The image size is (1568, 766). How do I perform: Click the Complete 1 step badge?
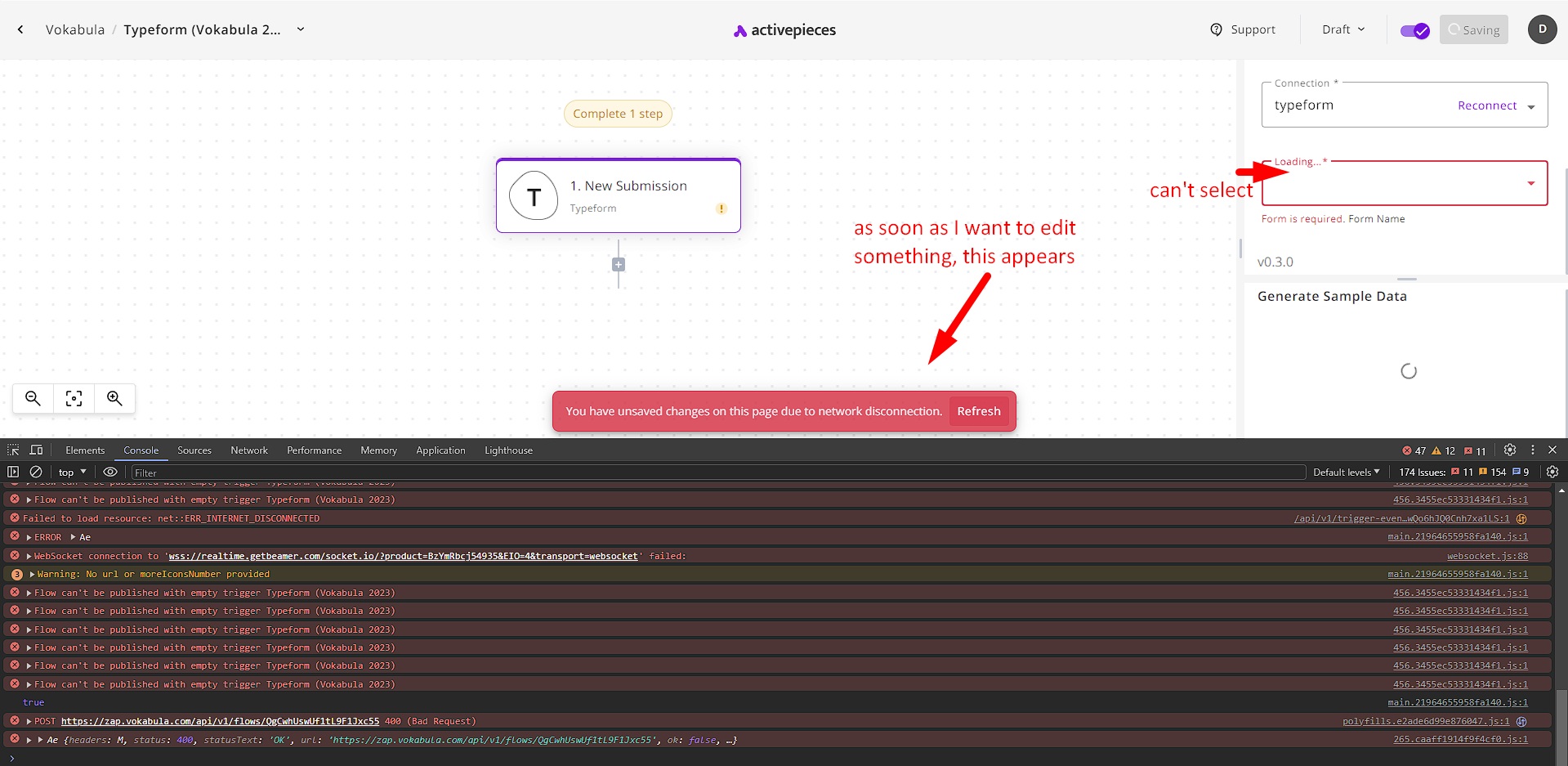coord(618,114)
